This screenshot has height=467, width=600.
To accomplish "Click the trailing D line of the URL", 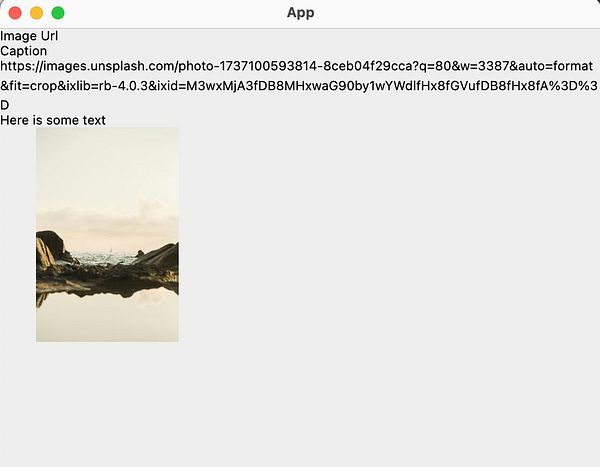I will pos(5,105).
